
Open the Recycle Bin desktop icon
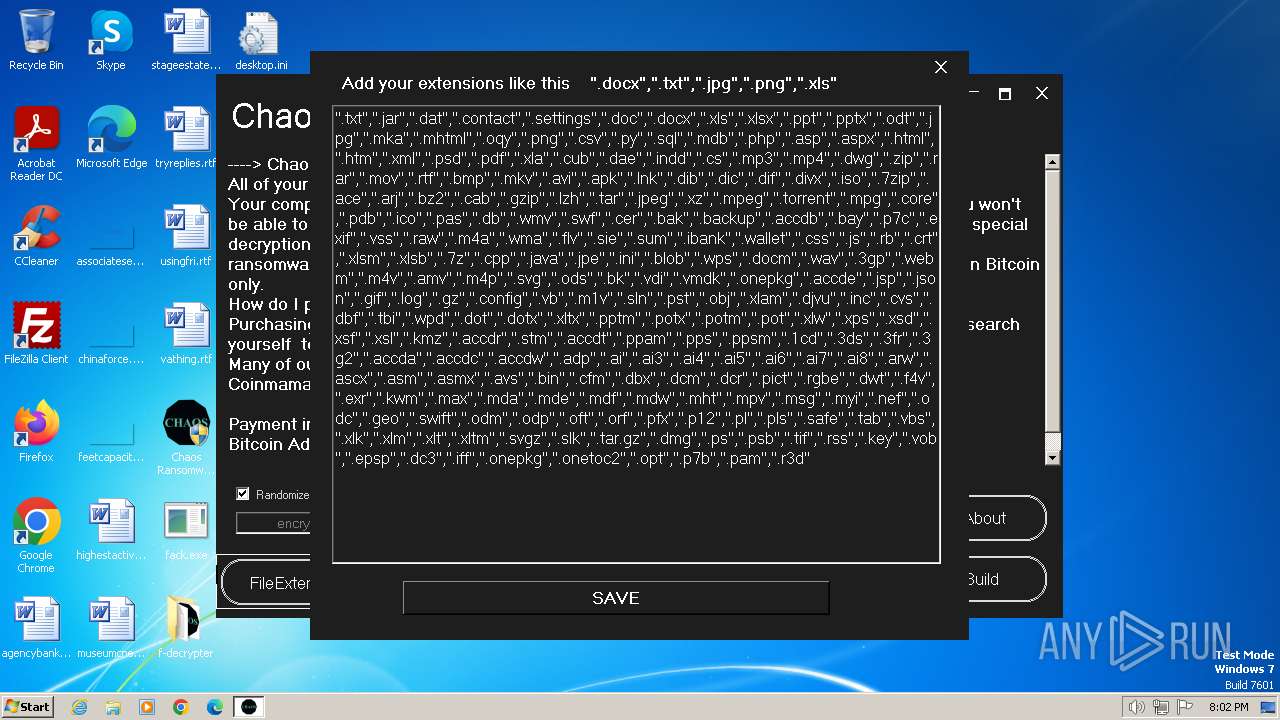(x=36, y=40)
